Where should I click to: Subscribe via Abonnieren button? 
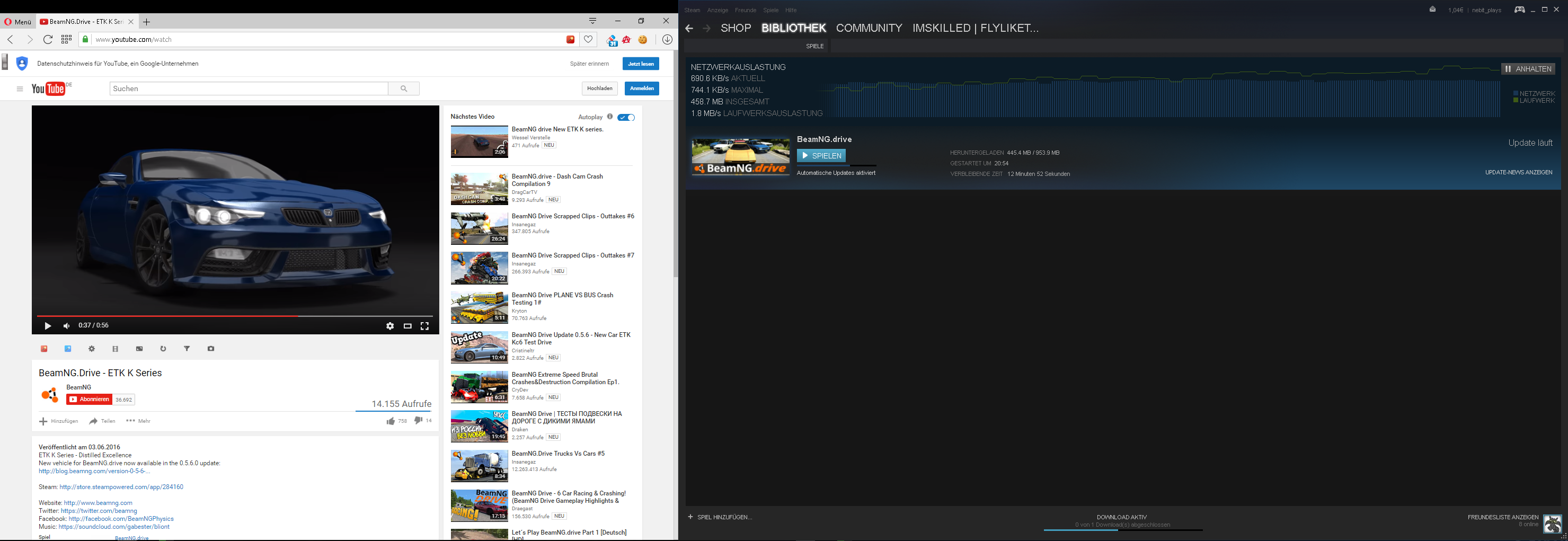(x=90, y=399)
